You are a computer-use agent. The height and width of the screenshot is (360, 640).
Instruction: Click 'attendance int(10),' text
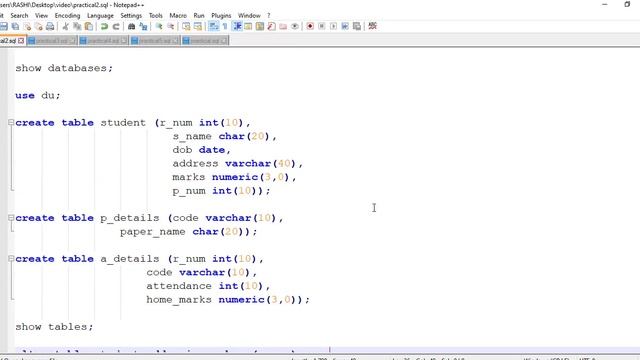click(208, 286)
